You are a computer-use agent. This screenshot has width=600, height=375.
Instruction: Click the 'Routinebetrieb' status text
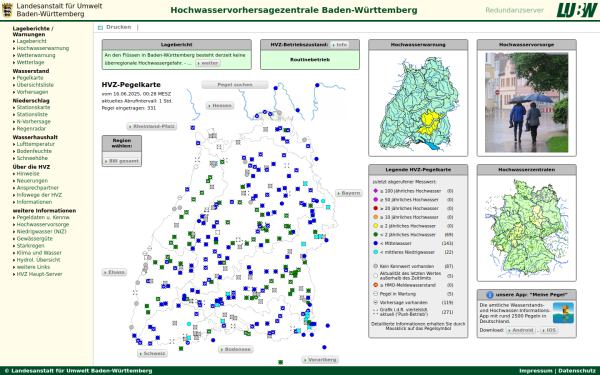(x=310, y=60)
